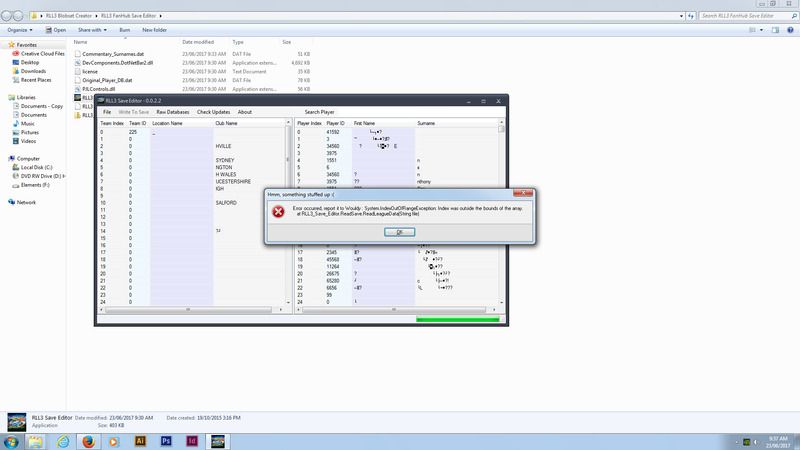Click Search Player in Save Editor menu bar
Image resolution: width=800 pixels, height=450 pixels.
319,112
